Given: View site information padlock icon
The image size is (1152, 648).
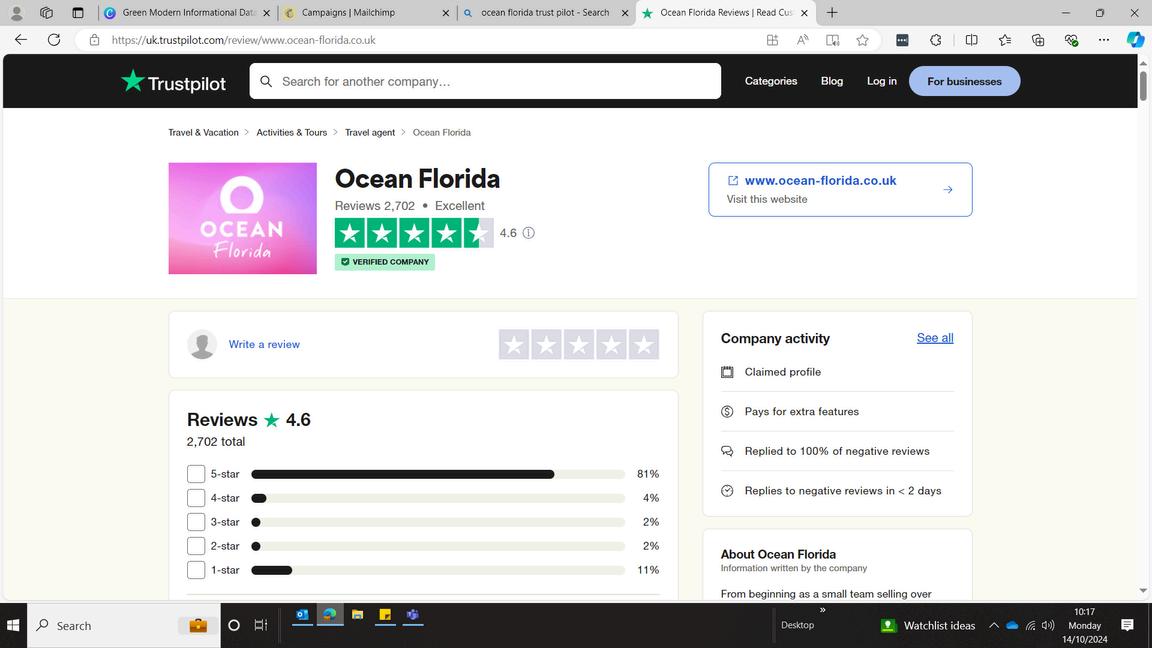Looking at the screenshot, I should [x=94, y=40].
